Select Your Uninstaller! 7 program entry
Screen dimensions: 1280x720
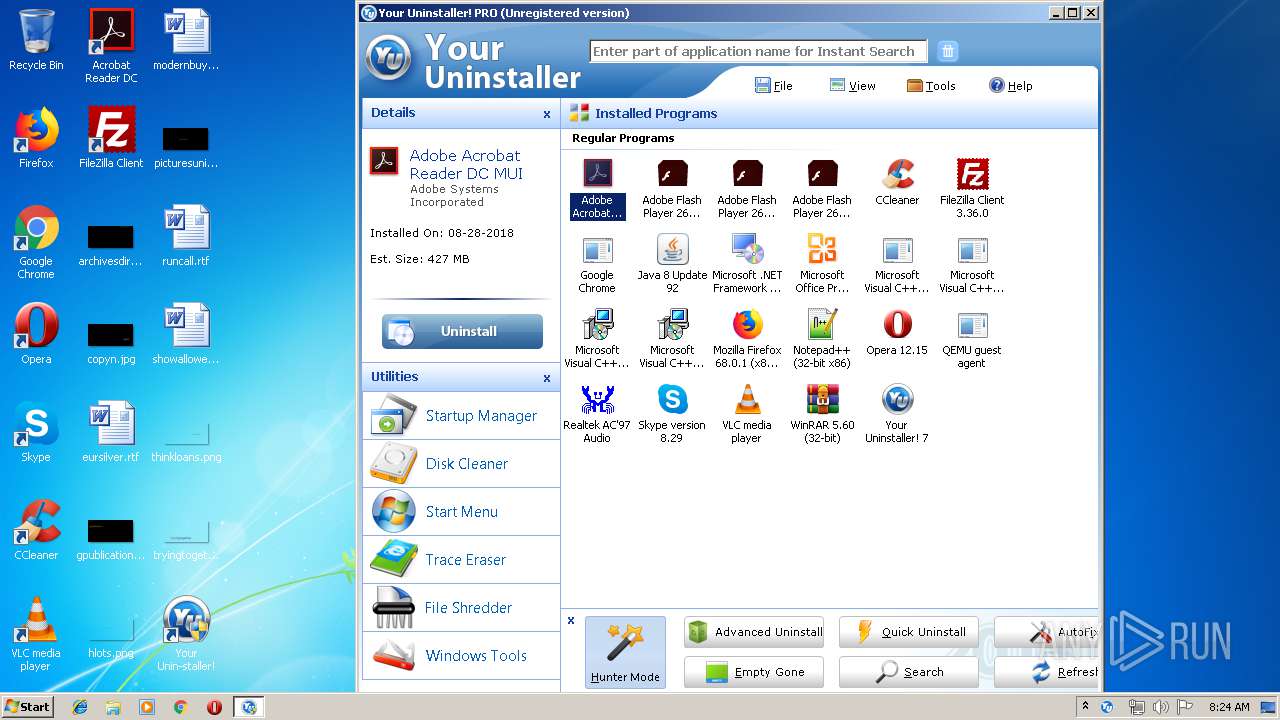pyautogui.click(x=897, y=413)
